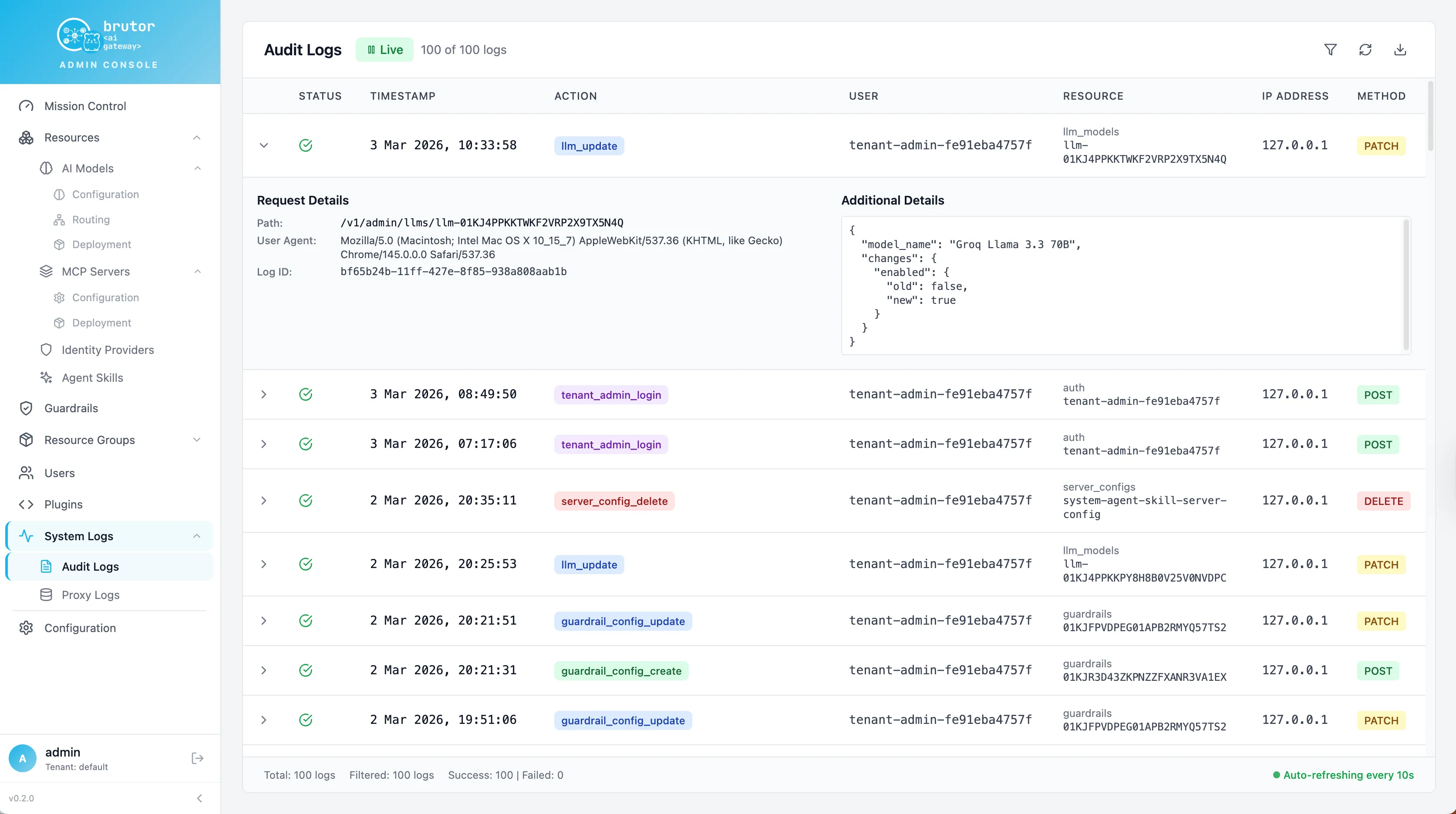The height and width of the screenshot is (814, 1456).
Task: Click the llm_update tag at 10:33:58
Action: [x=589, y=146]
